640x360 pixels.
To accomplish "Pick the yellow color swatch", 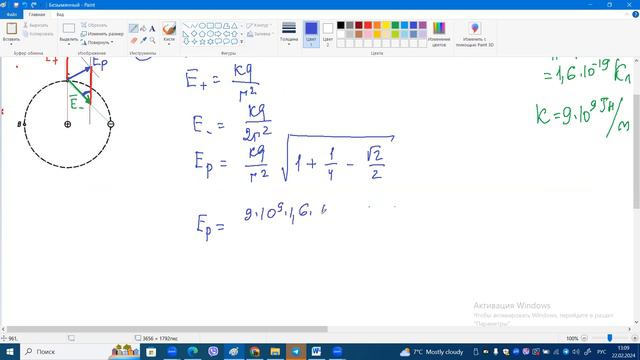I will [386, 25].
